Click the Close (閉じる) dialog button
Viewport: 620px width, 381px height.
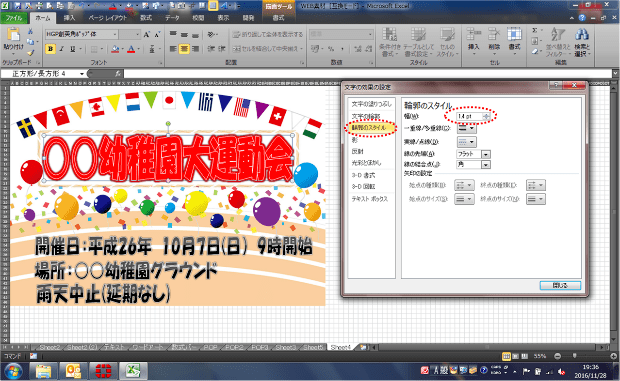click(x=560, y=285)
